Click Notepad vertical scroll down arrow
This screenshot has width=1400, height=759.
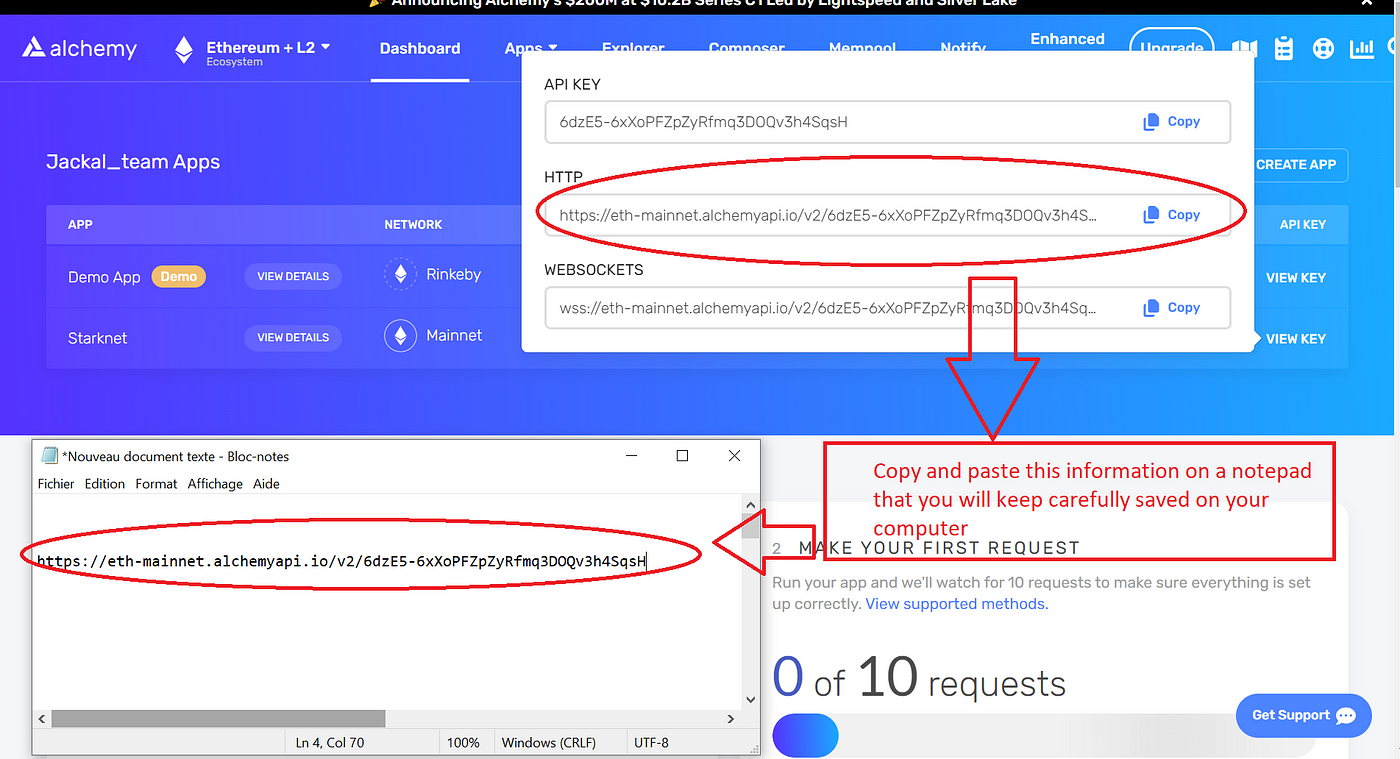tap(751, 700)
